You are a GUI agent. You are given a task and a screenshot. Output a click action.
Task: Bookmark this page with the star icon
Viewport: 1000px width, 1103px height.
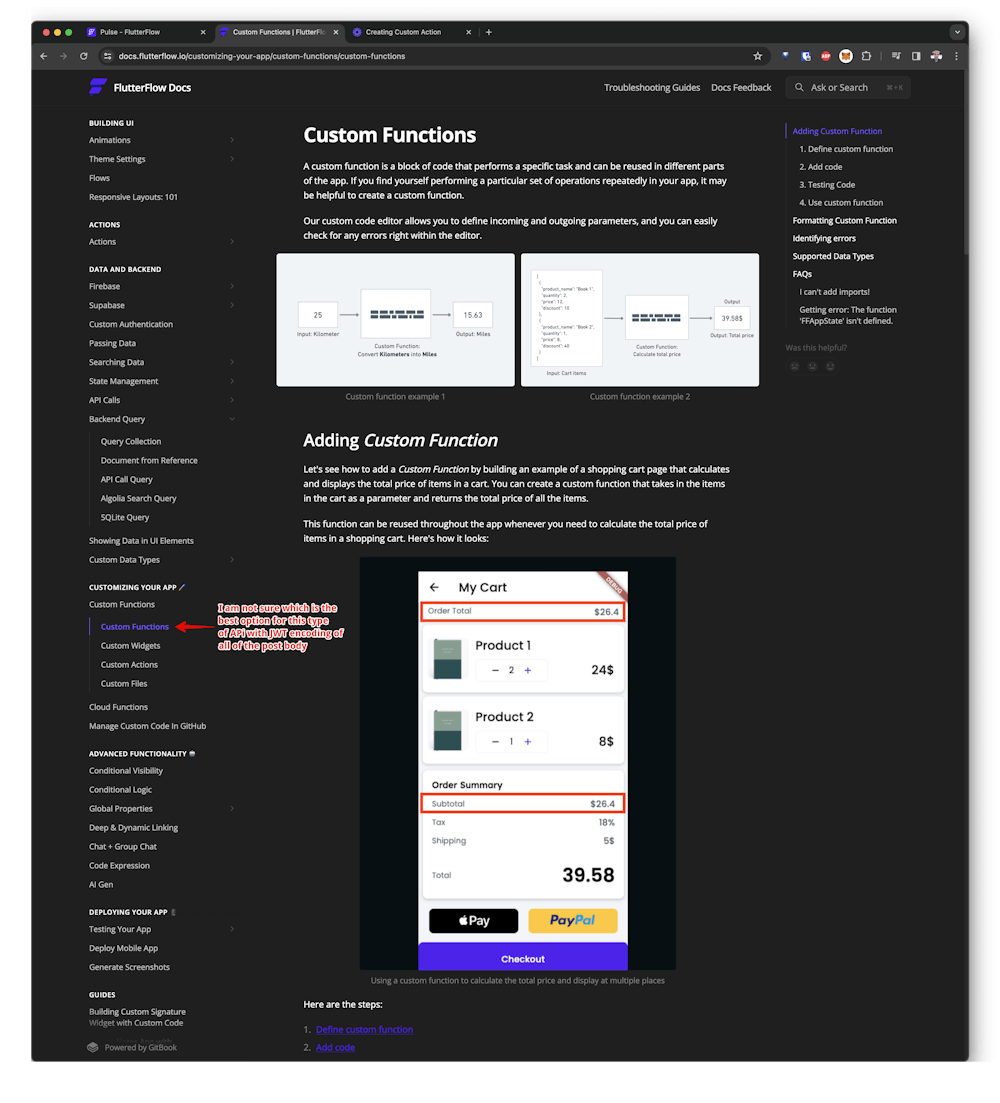757,56
